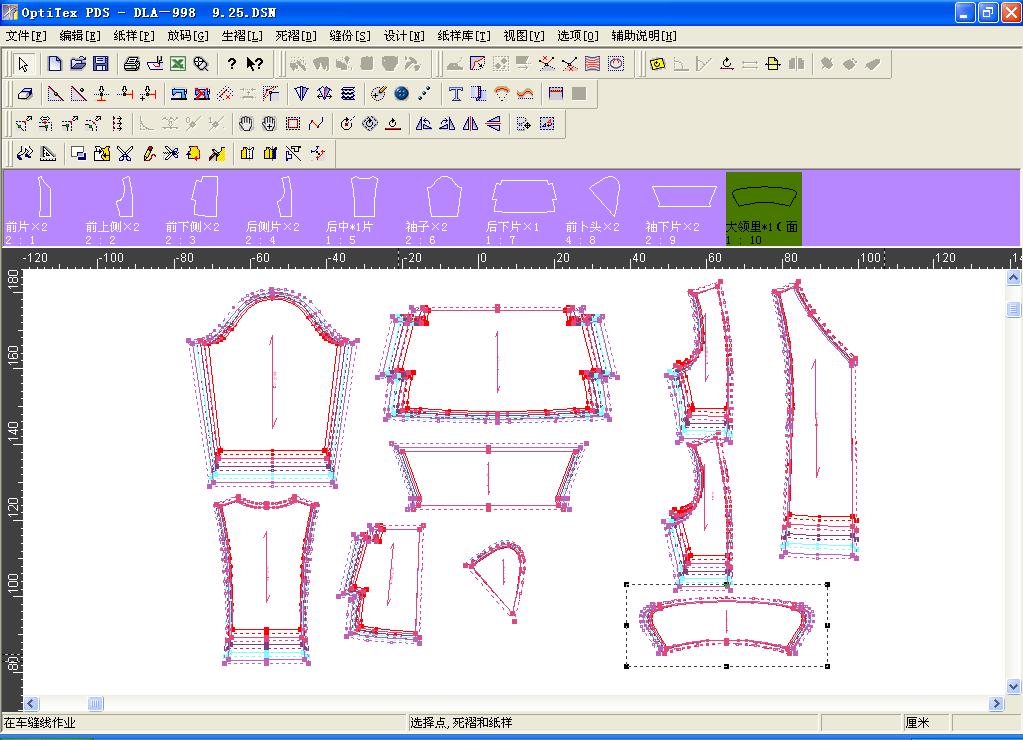Select the polyline zigzag draw tool
The image size is (1023, 740).
[316, 123]
